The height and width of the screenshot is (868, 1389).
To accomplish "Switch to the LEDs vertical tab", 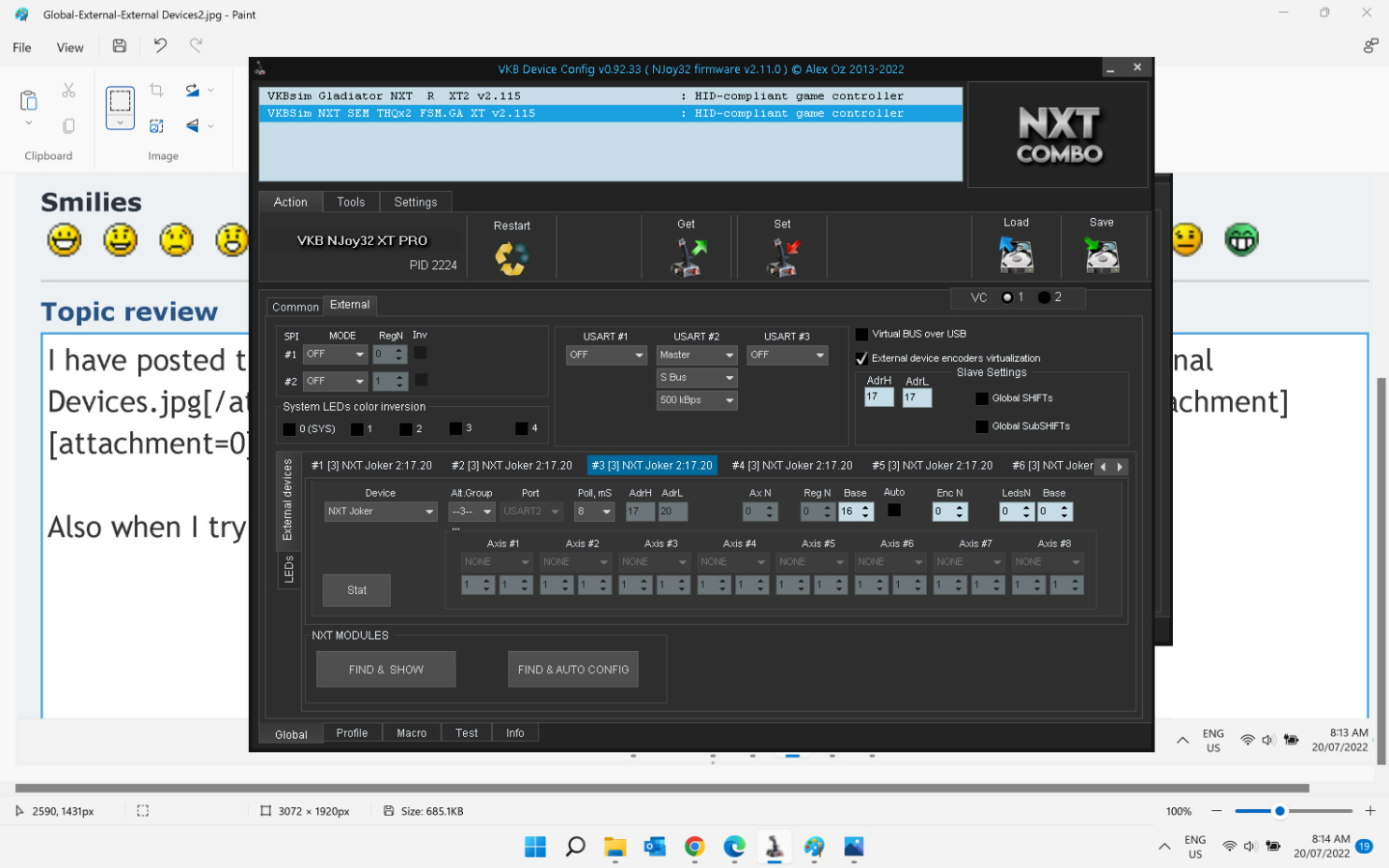I will [x=288, y=569].
